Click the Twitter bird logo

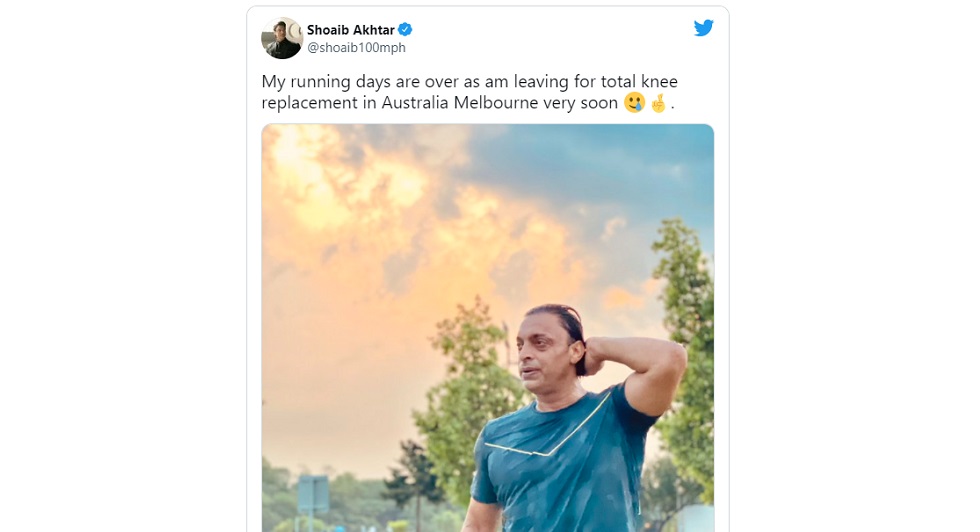coord(703,28)
